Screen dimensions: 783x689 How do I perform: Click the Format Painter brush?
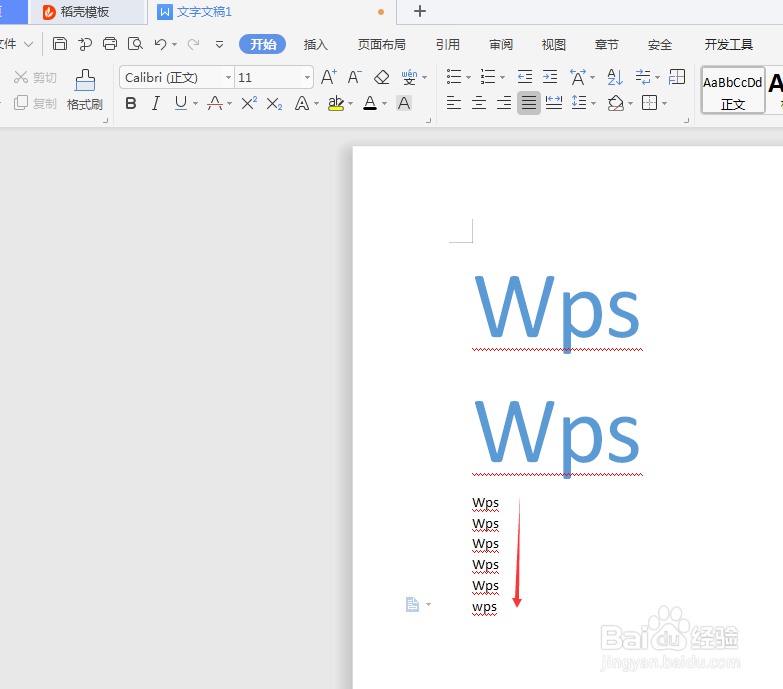click(x=85, y=90)
